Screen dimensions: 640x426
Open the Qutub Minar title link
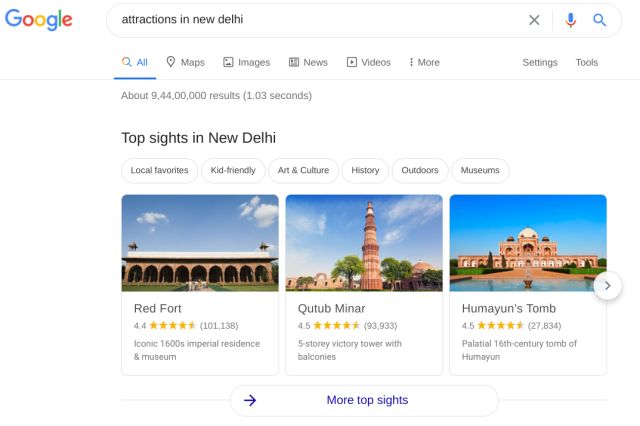[331, 308]
